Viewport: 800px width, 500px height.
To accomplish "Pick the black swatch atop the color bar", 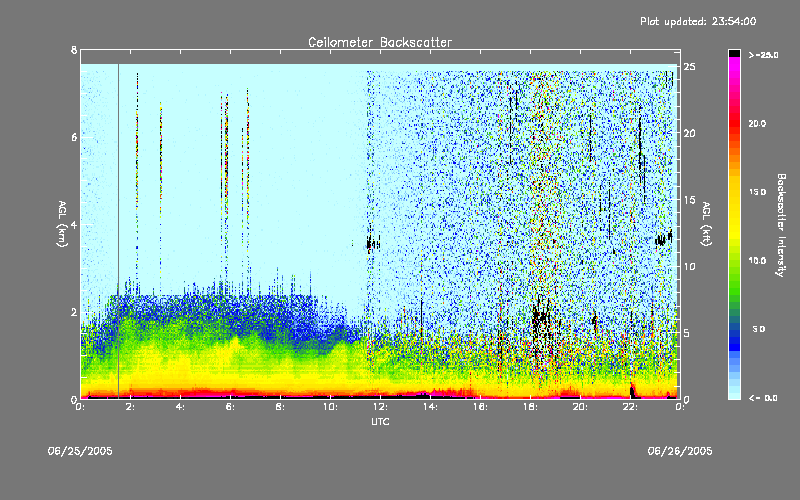I will coord(734,53).
